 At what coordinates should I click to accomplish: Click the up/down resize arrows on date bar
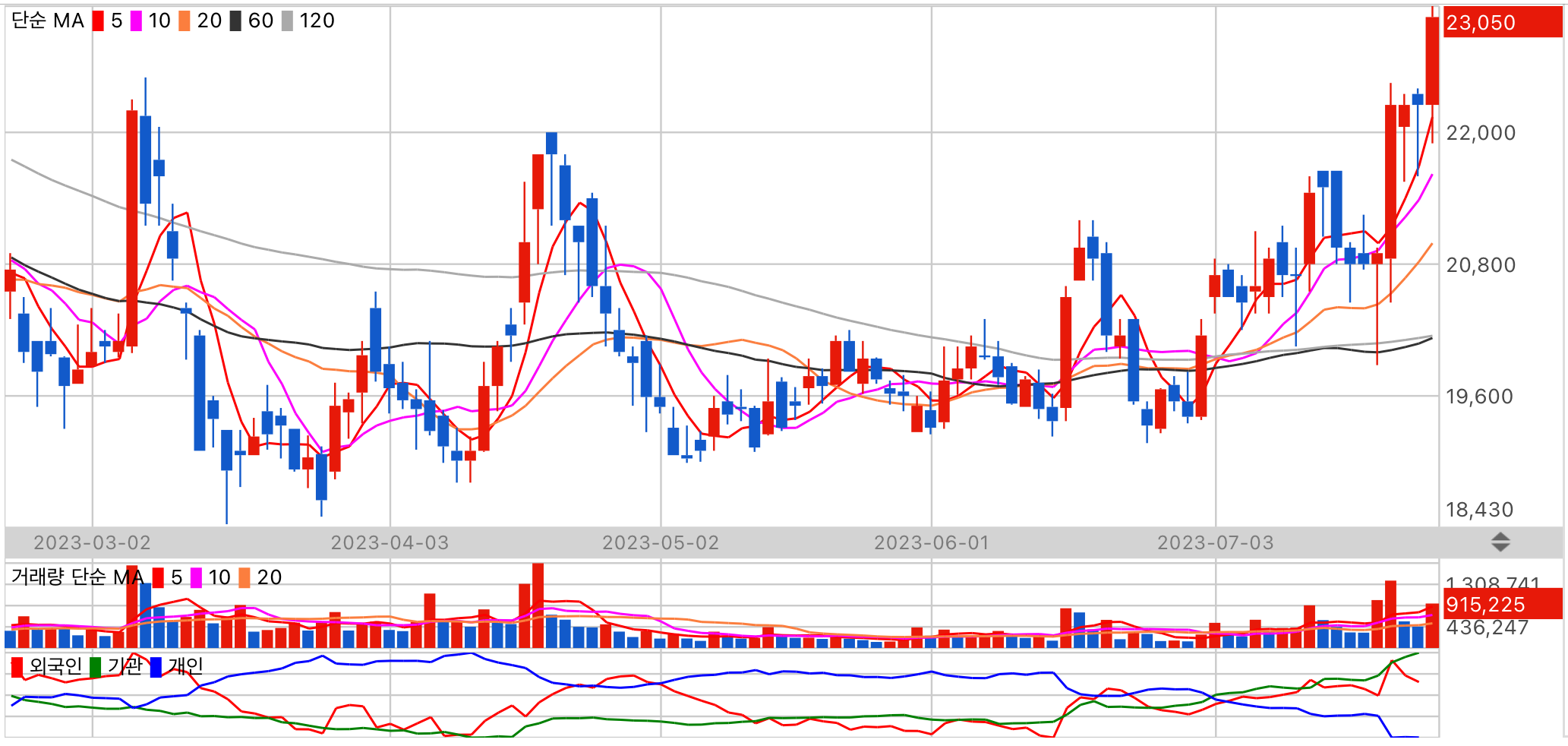[x=1500, y=542]
